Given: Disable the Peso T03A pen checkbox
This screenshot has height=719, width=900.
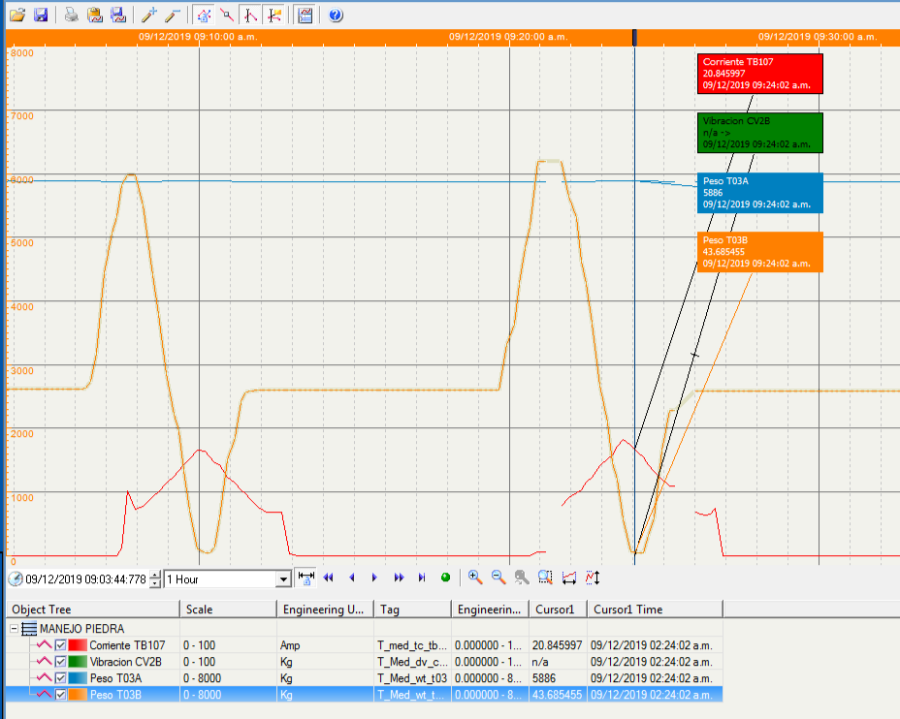Looking at the screenshot, I should [x=60, y=677].
